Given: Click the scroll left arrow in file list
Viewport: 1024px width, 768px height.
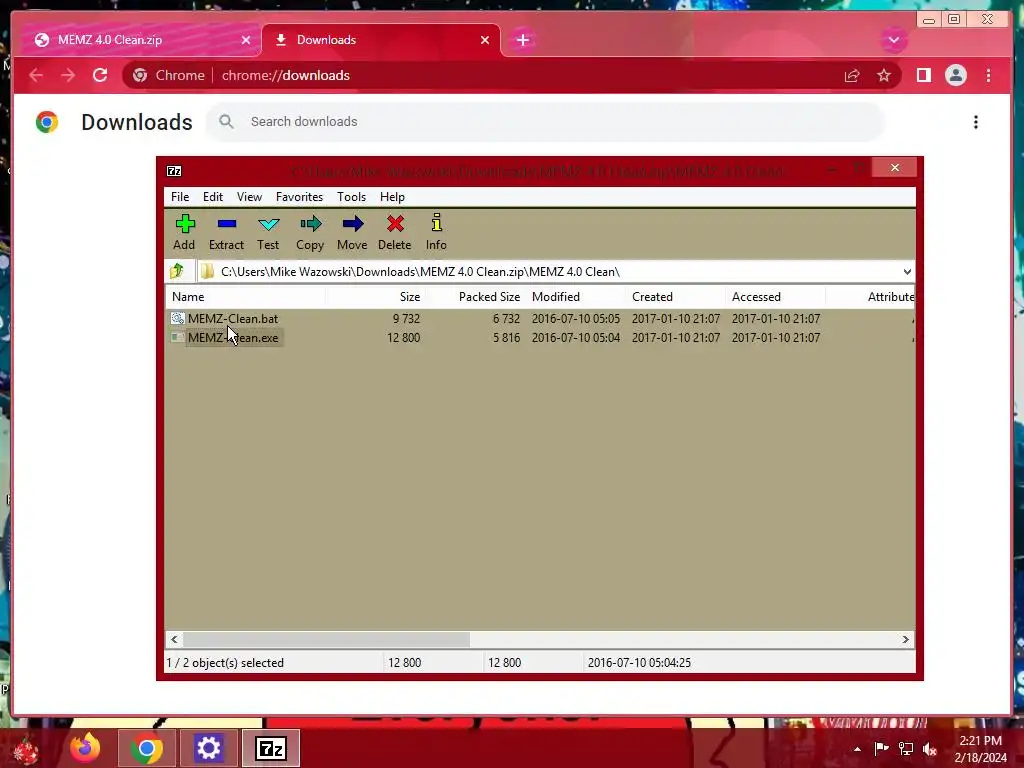Looking at the screenshot, I should pos(174,639).
